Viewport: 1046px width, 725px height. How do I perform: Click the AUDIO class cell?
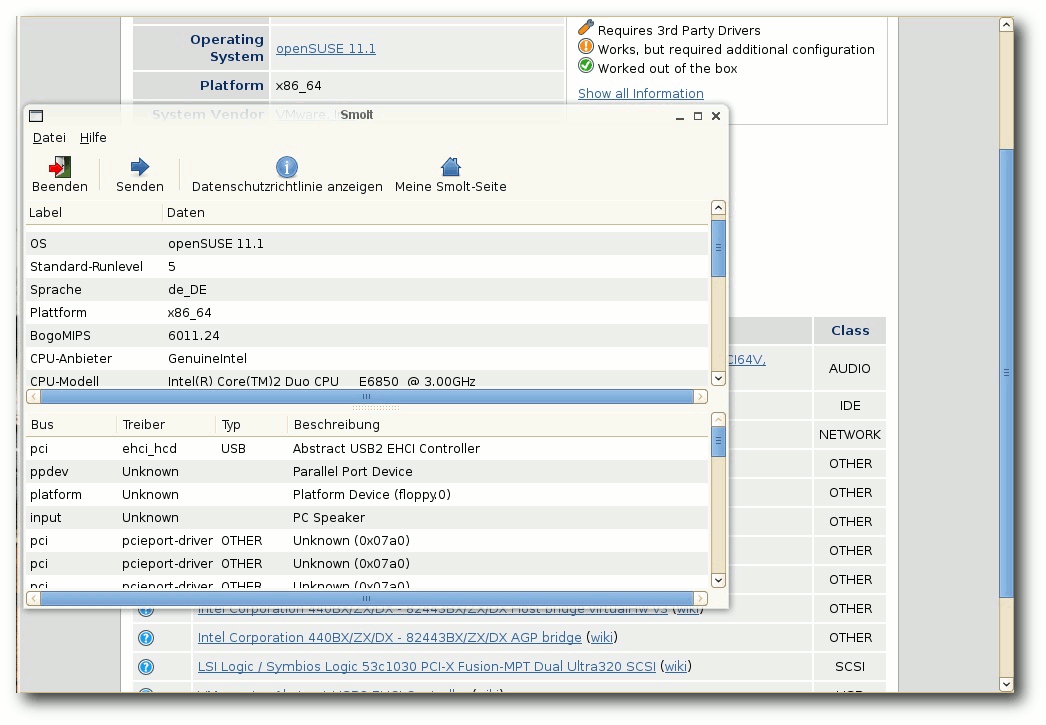(850, 368)
